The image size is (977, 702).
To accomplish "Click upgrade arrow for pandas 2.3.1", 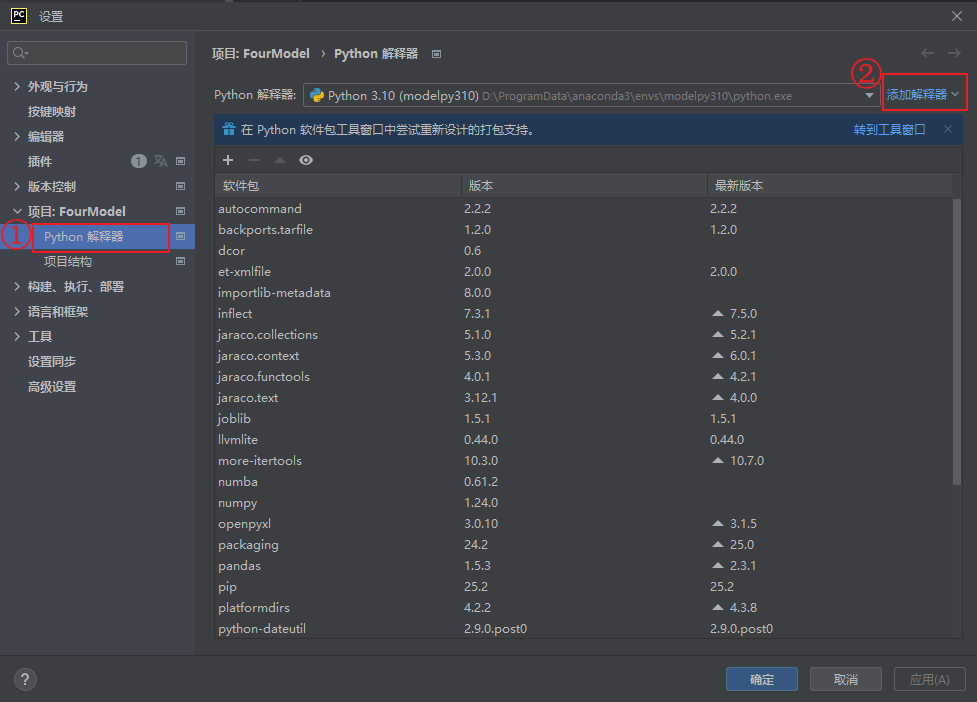I will point(718,566).
